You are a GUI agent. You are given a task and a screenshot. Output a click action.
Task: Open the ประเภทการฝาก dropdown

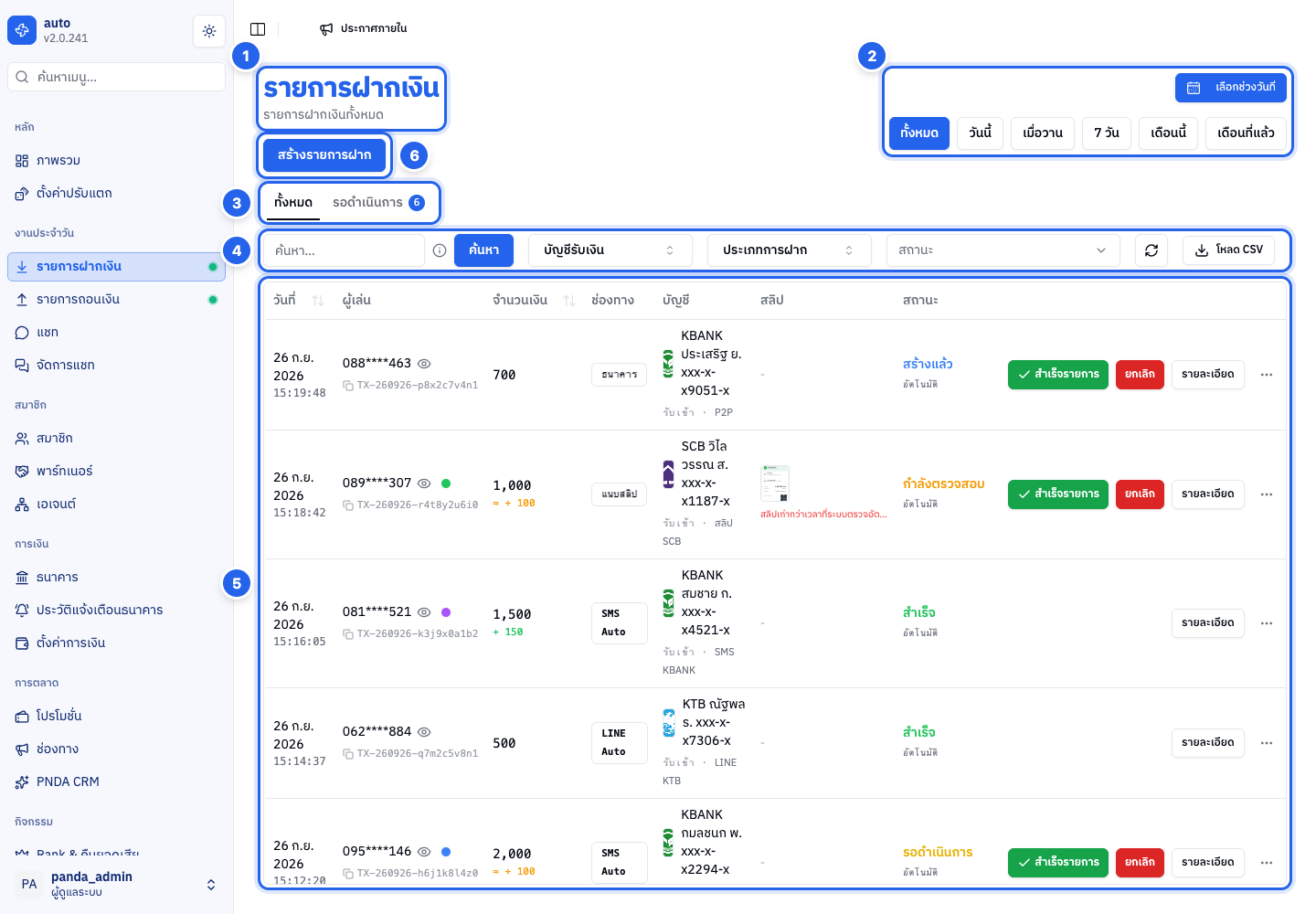point(790,250)
